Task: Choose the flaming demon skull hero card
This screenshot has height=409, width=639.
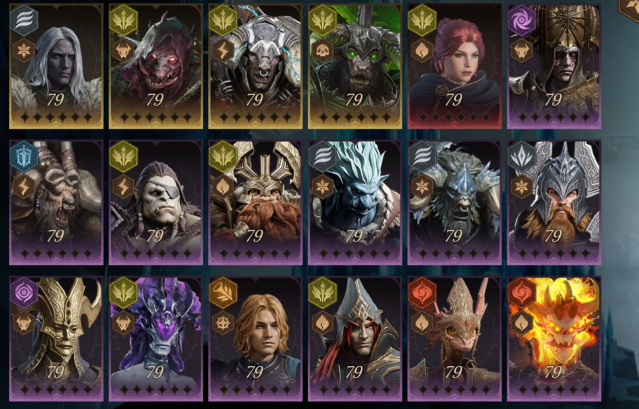Action: click(x=554, y=339)
